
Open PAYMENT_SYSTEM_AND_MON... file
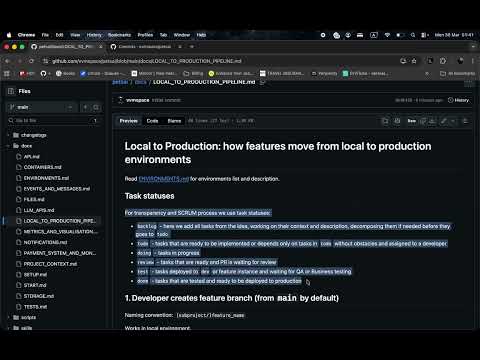point(60,253)
